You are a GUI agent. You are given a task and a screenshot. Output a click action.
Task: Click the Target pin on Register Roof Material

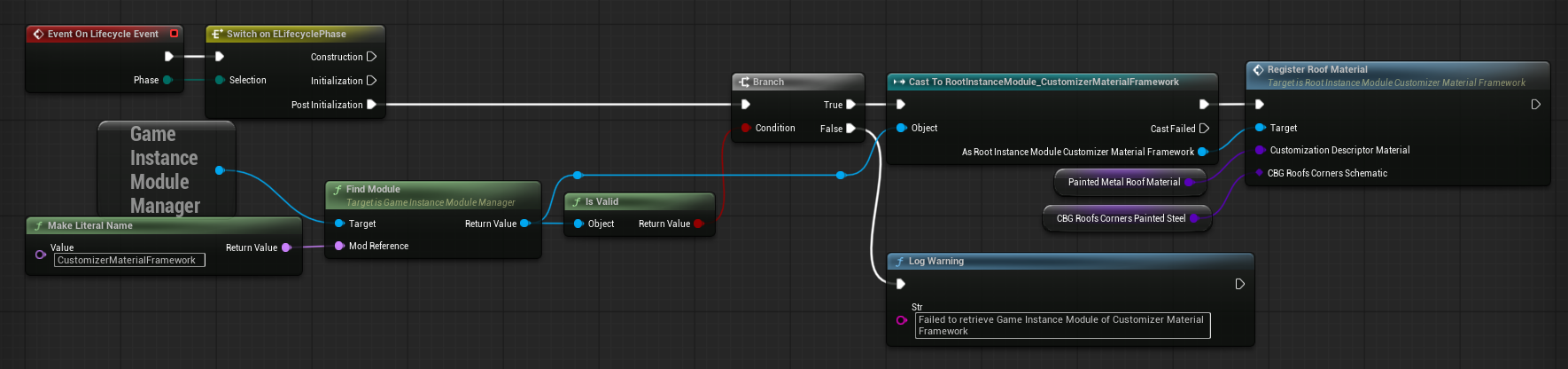pyautogui.click(x=1260, y=128)
